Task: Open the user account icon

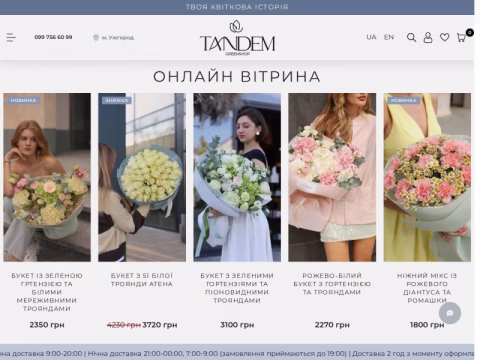Action: pos(428,37)
